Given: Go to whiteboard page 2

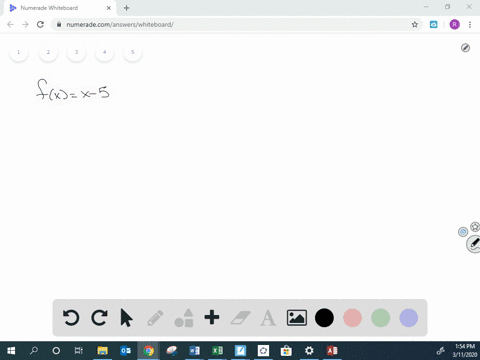Looking at the screenshot, I should 48,52.
